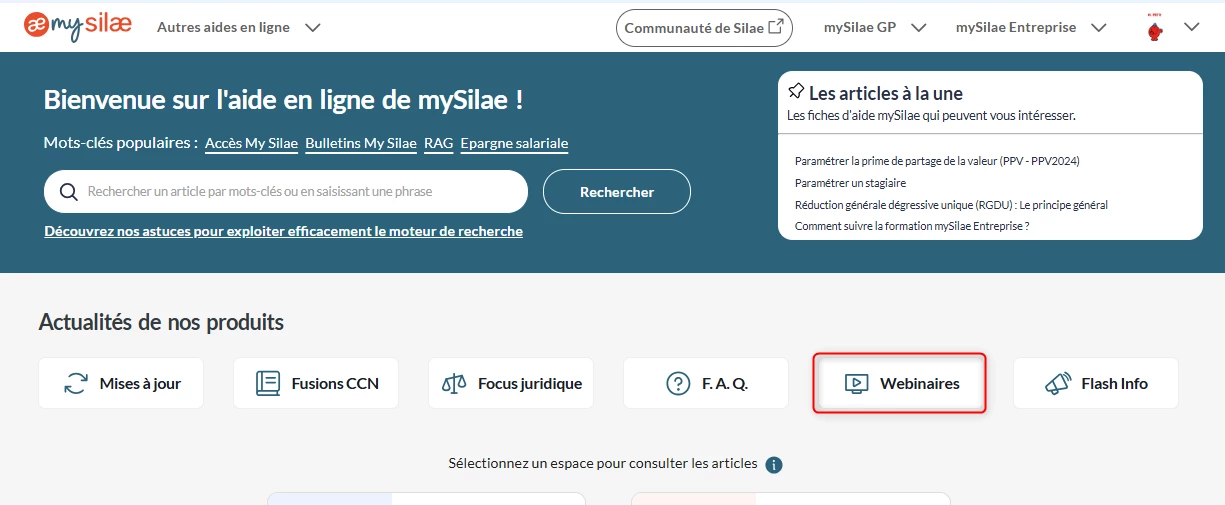Click the magnifier icon in search field
Screen dimensions: 1225x505
click(69, 192)
